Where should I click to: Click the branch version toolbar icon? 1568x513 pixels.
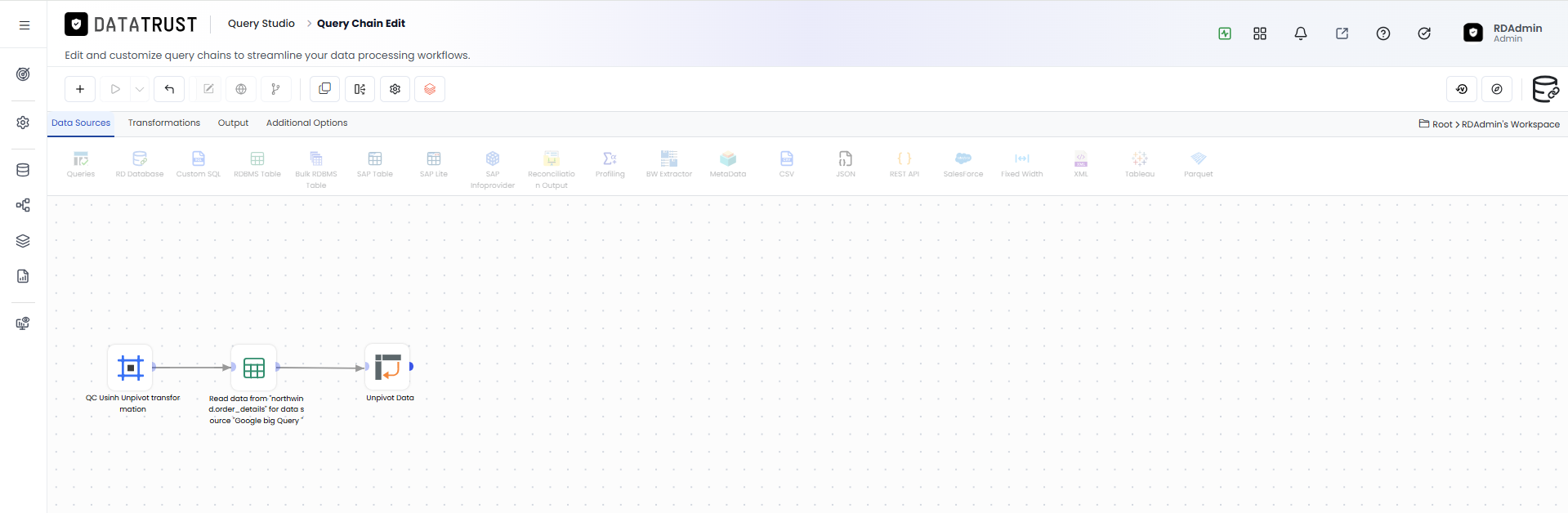point(275,89)
